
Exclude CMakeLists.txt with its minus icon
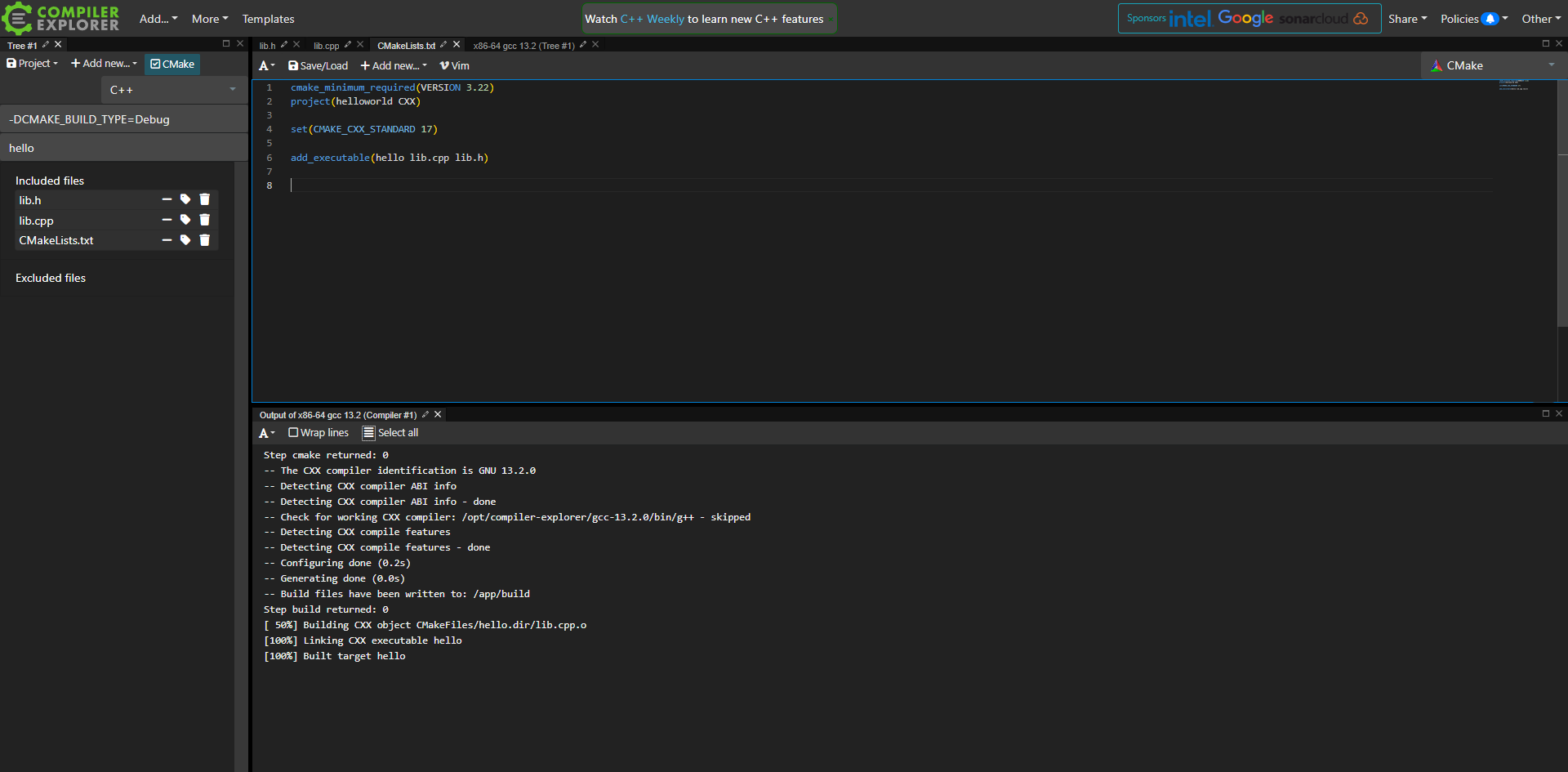tap(167, 240)
